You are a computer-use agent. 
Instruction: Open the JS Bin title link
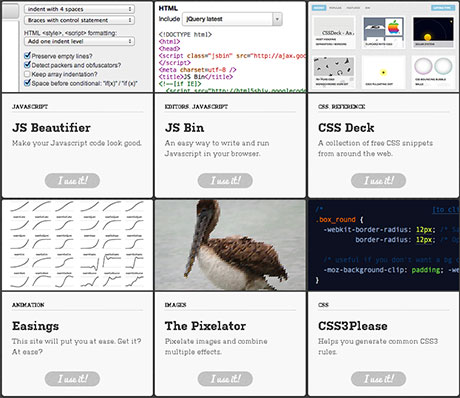click(184, 128)
